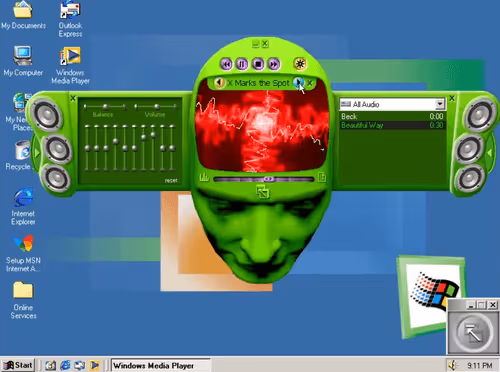
Task: Click the Balance slider knob
Action: pyautogui.click(x=105, y=106)
